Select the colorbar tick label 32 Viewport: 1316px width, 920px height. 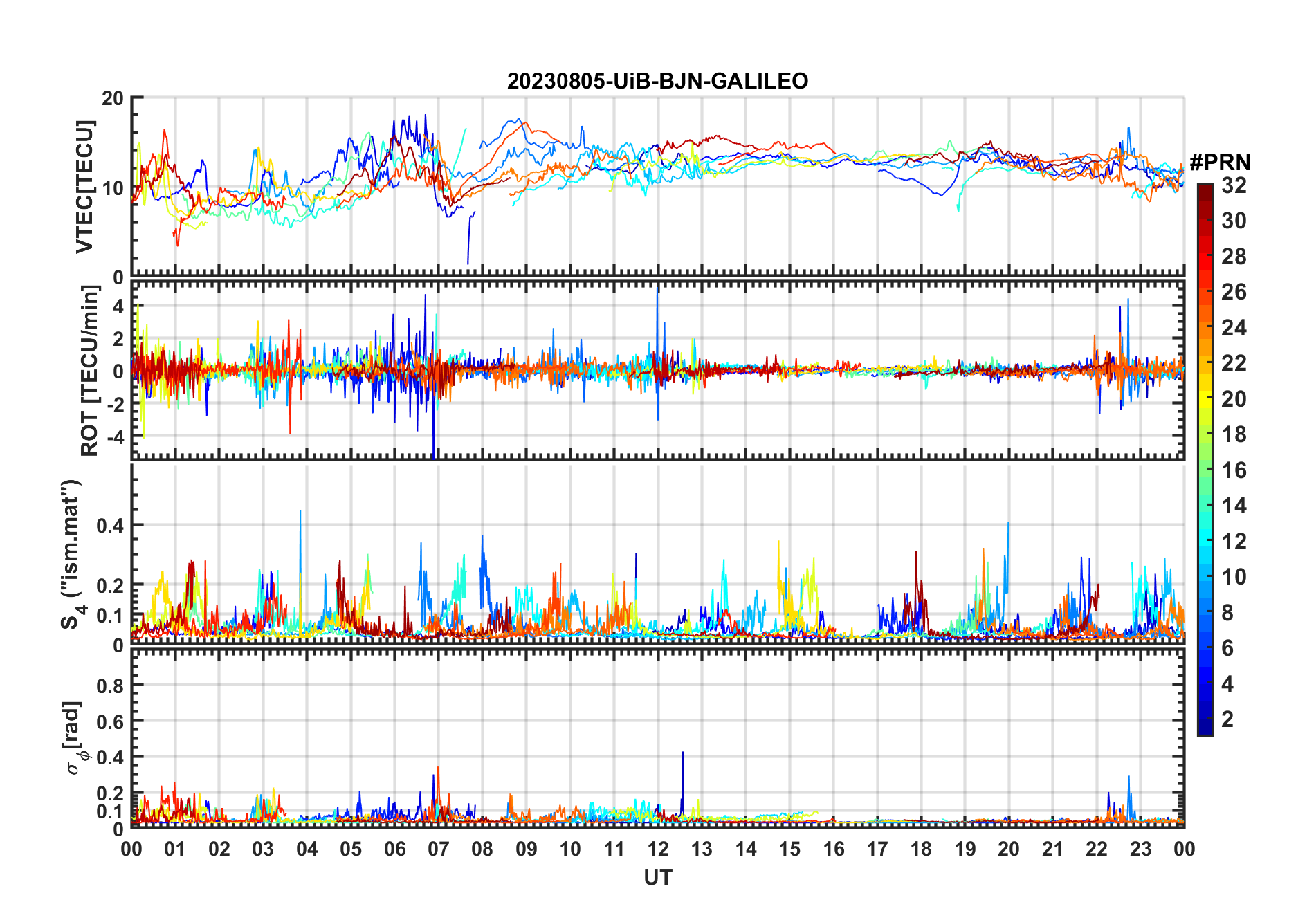(x=1233, y=185)
